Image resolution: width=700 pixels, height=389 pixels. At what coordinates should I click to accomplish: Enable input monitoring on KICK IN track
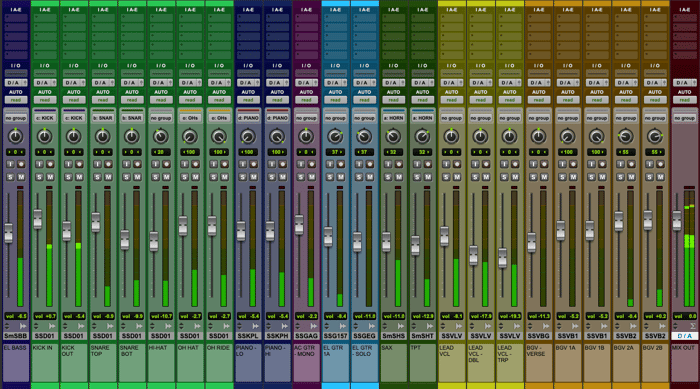click(39, 164)
